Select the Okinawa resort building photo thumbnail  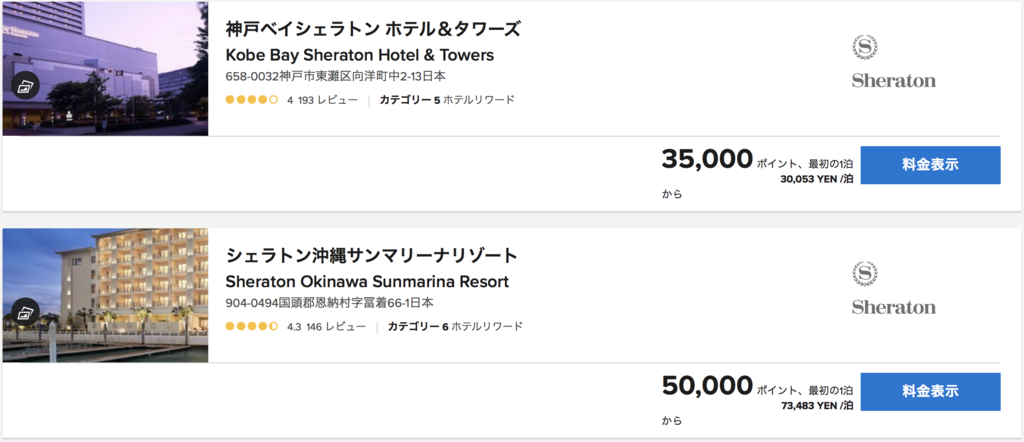pos(105,295)
